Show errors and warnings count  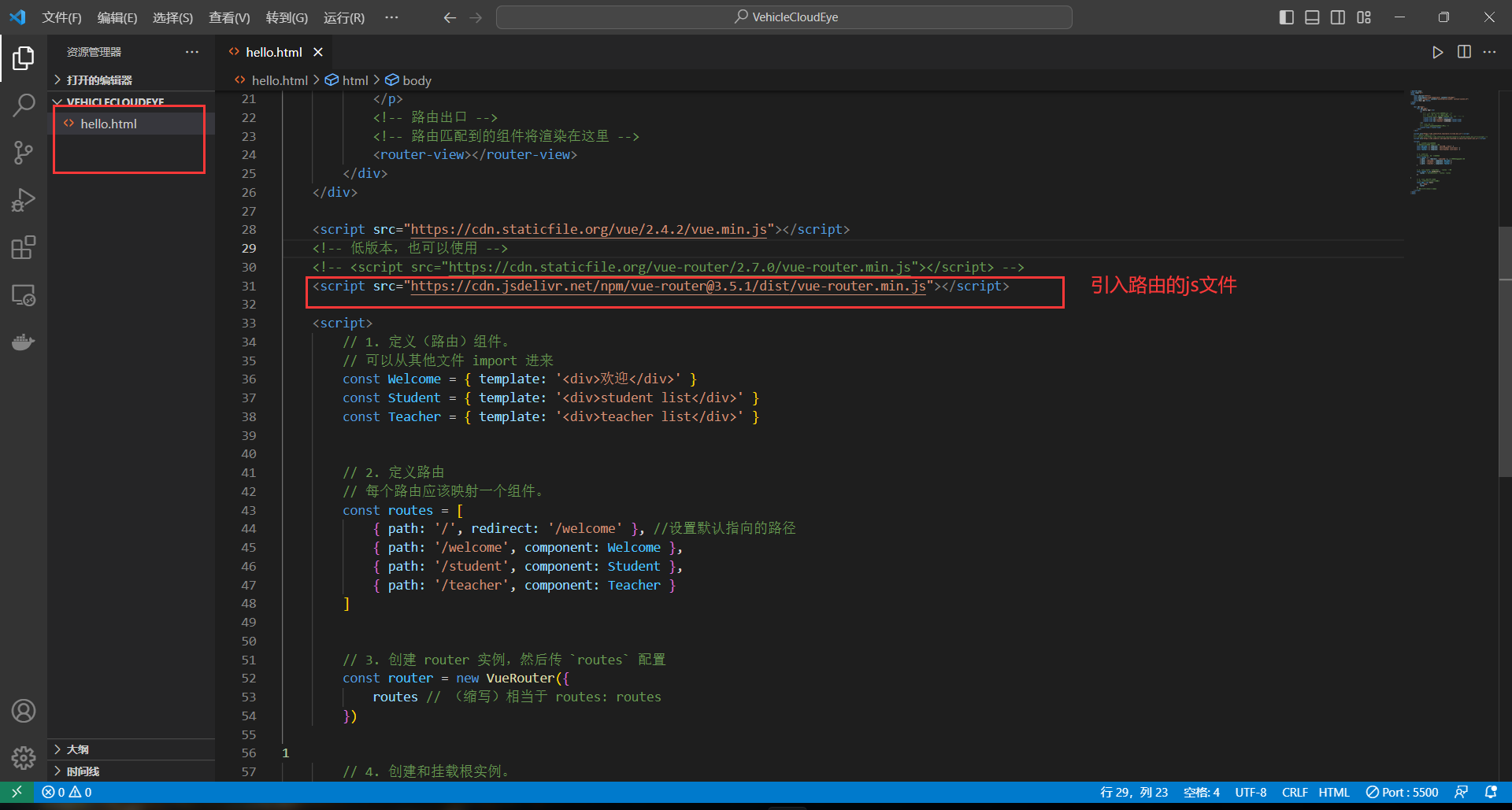tap(67, 792)
